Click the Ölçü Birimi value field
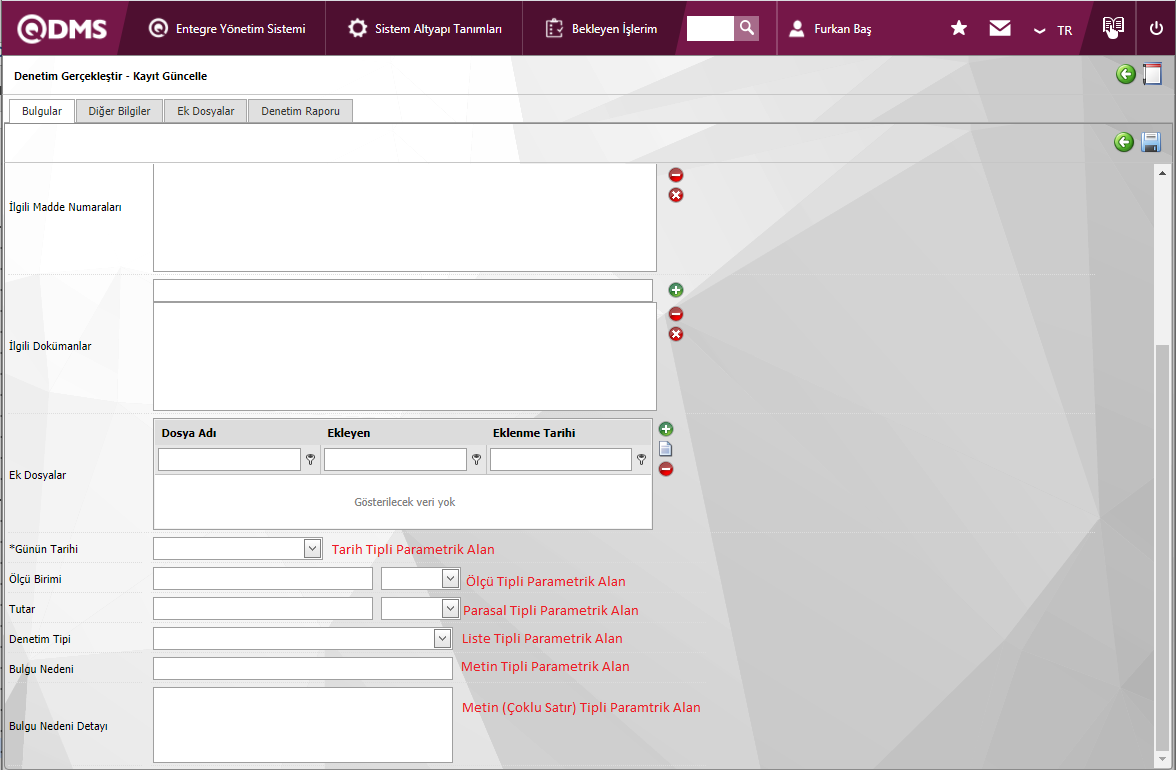1176x770 pixels. (x=262, y=579)
